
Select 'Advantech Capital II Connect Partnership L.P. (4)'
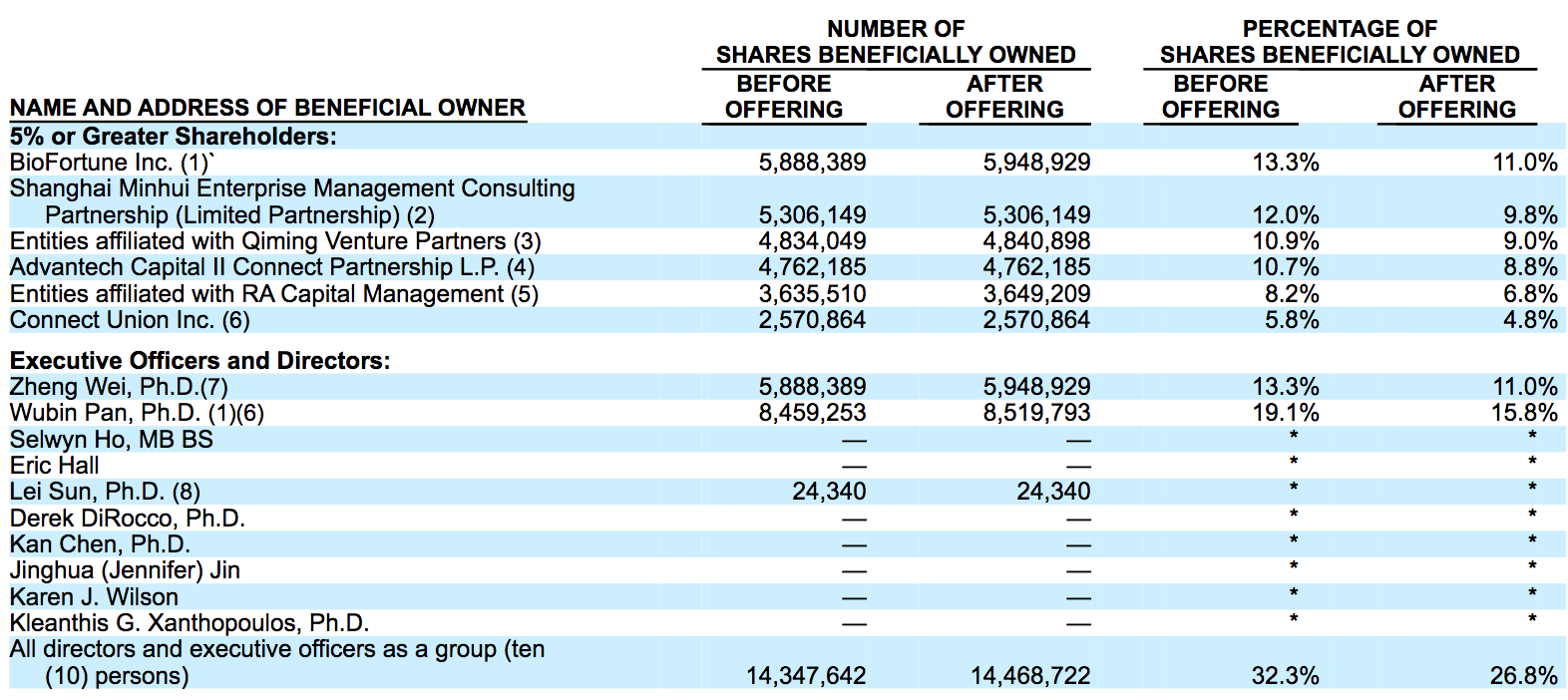click(x=272, y=267)
